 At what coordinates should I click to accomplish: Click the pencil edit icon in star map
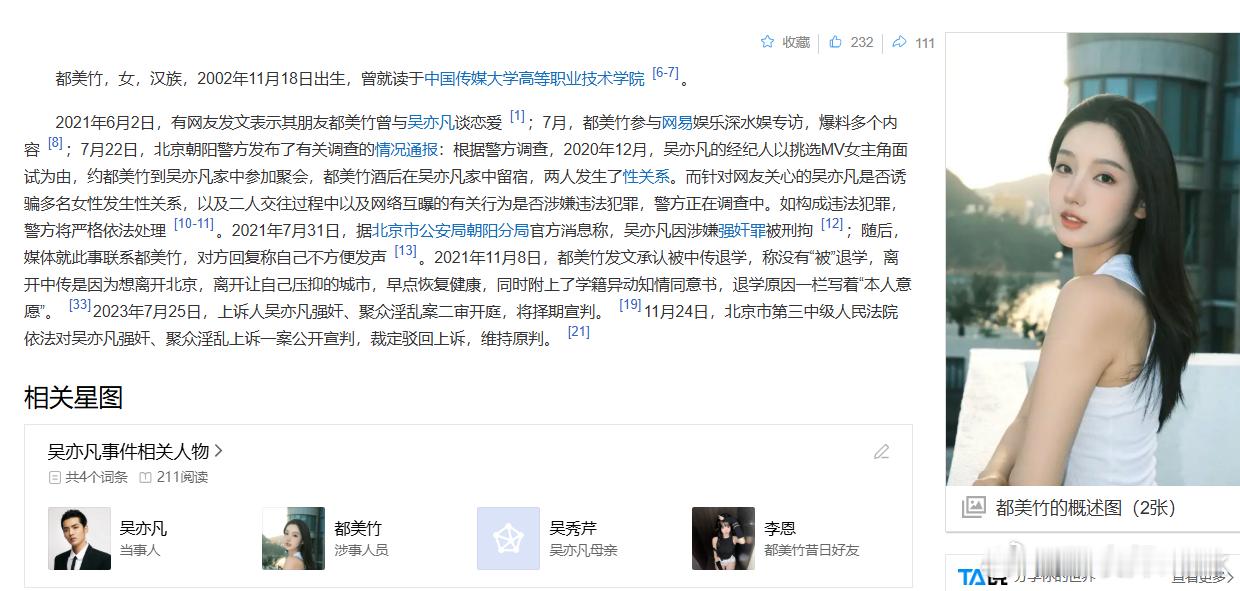(x=881, y=452)
